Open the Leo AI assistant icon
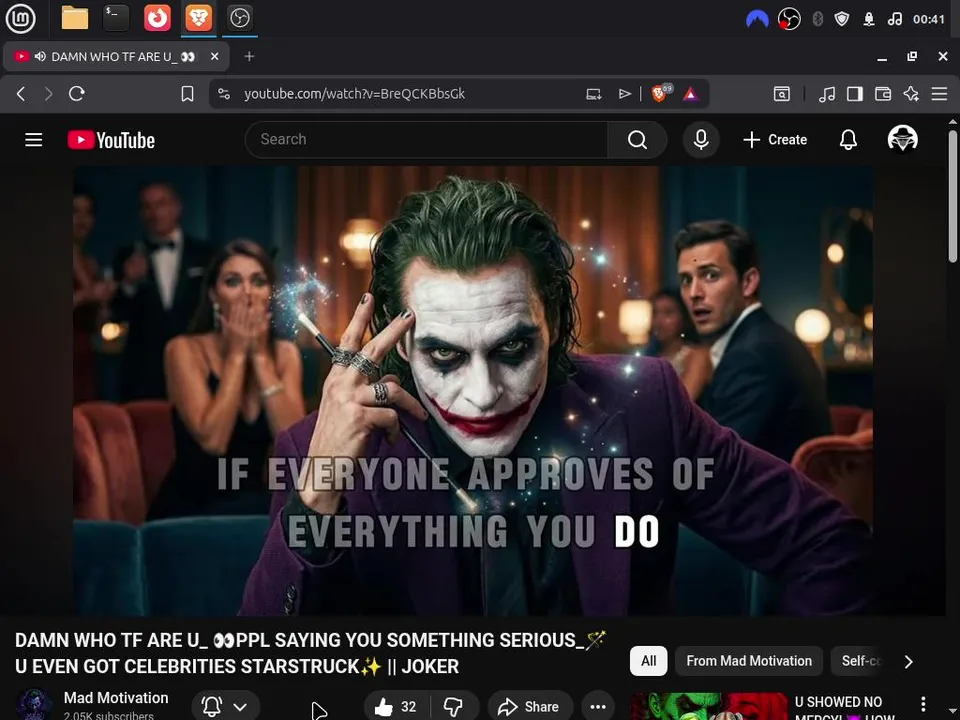 tap(911, 94)
